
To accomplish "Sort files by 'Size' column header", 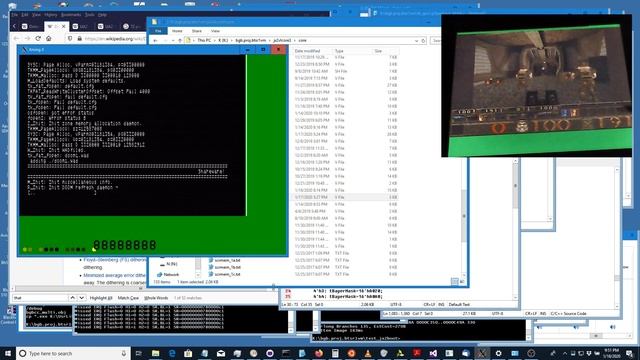I will tap(378, 51).
